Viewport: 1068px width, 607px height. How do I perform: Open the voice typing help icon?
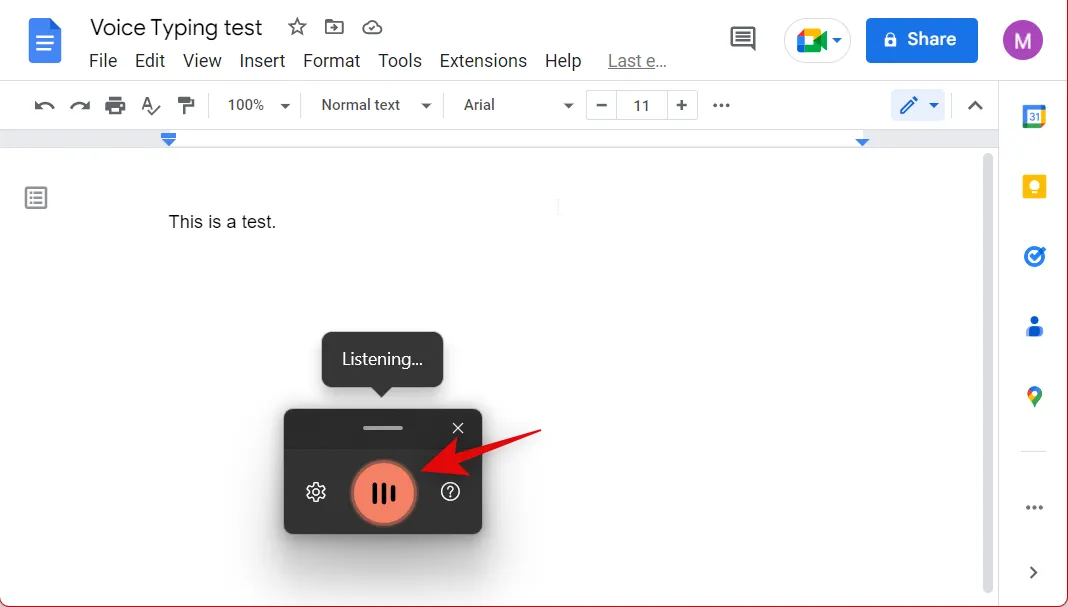450,491
